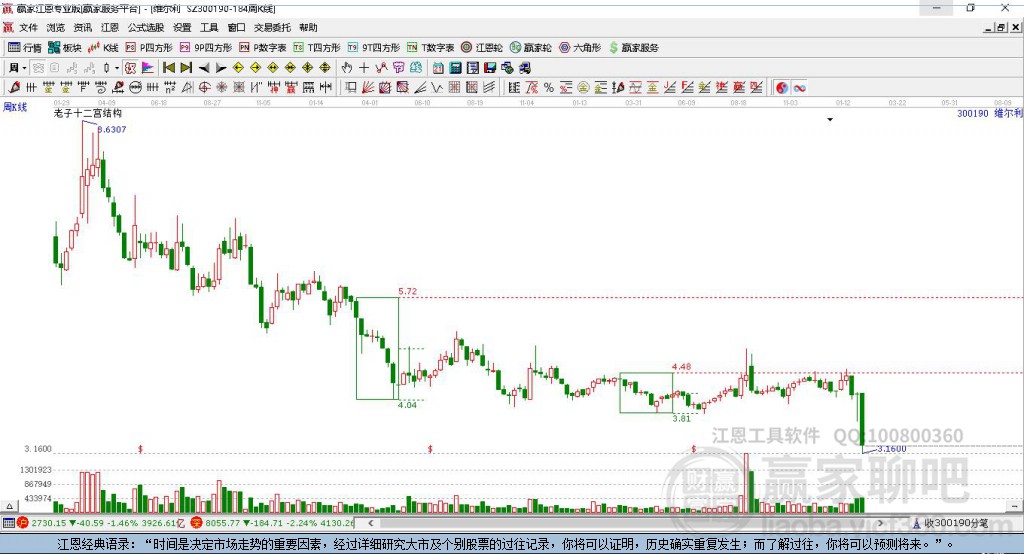Open the 赢家轮 wheel tool
The height and width of the screenshot is (554, 1024).
[x=530, y=48]
